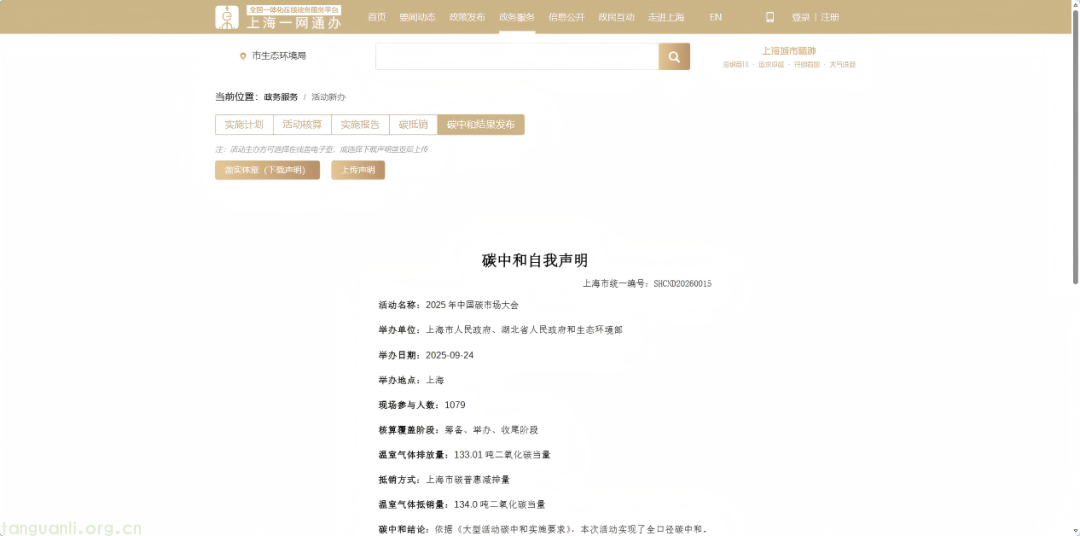Click the 2025 年中国碳市场大会 activity name

click(472, 305)
